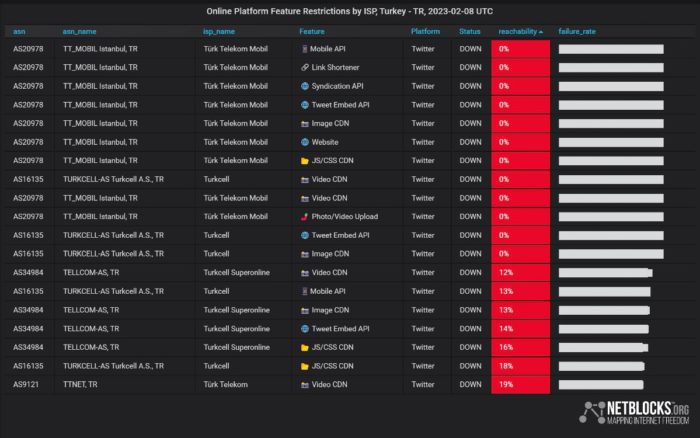700x438 pixels.
Task: Sort by the asn column header
Action: tap(19, 31)
